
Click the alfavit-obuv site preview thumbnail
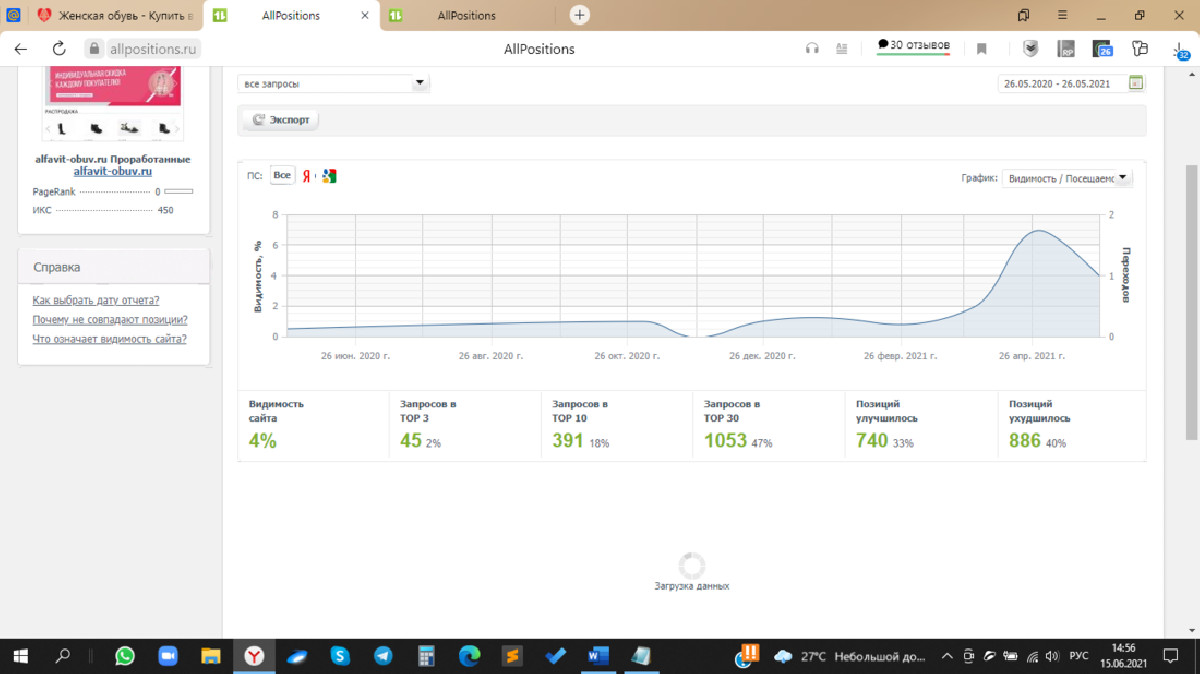(112, 104)
